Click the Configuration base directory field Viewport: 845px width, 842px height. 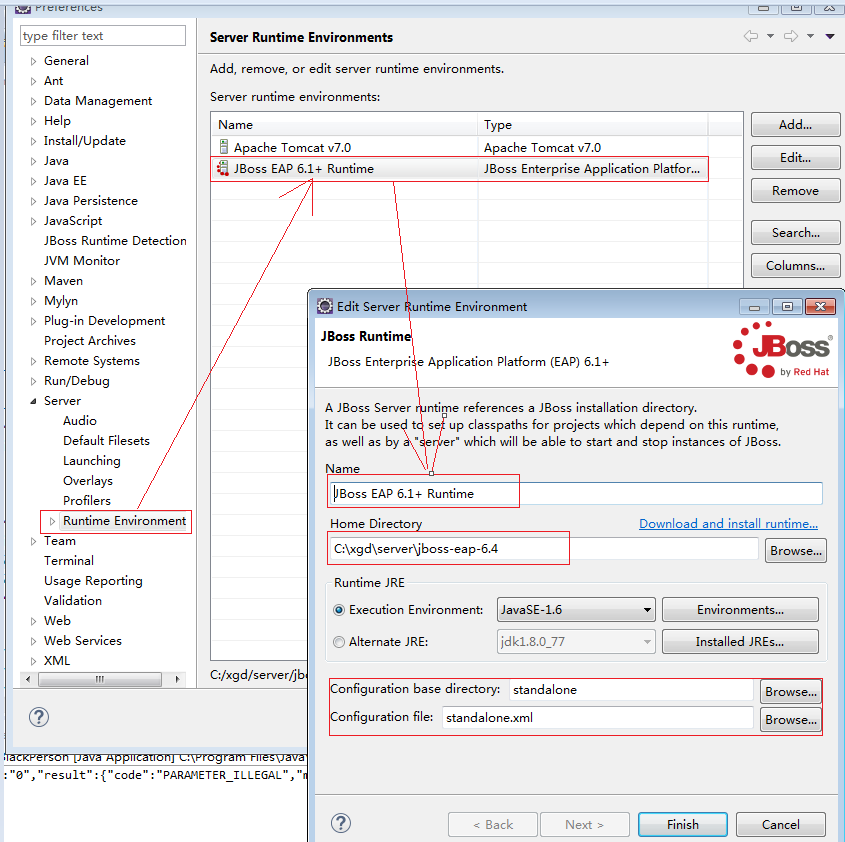click(x=631, y=689)
